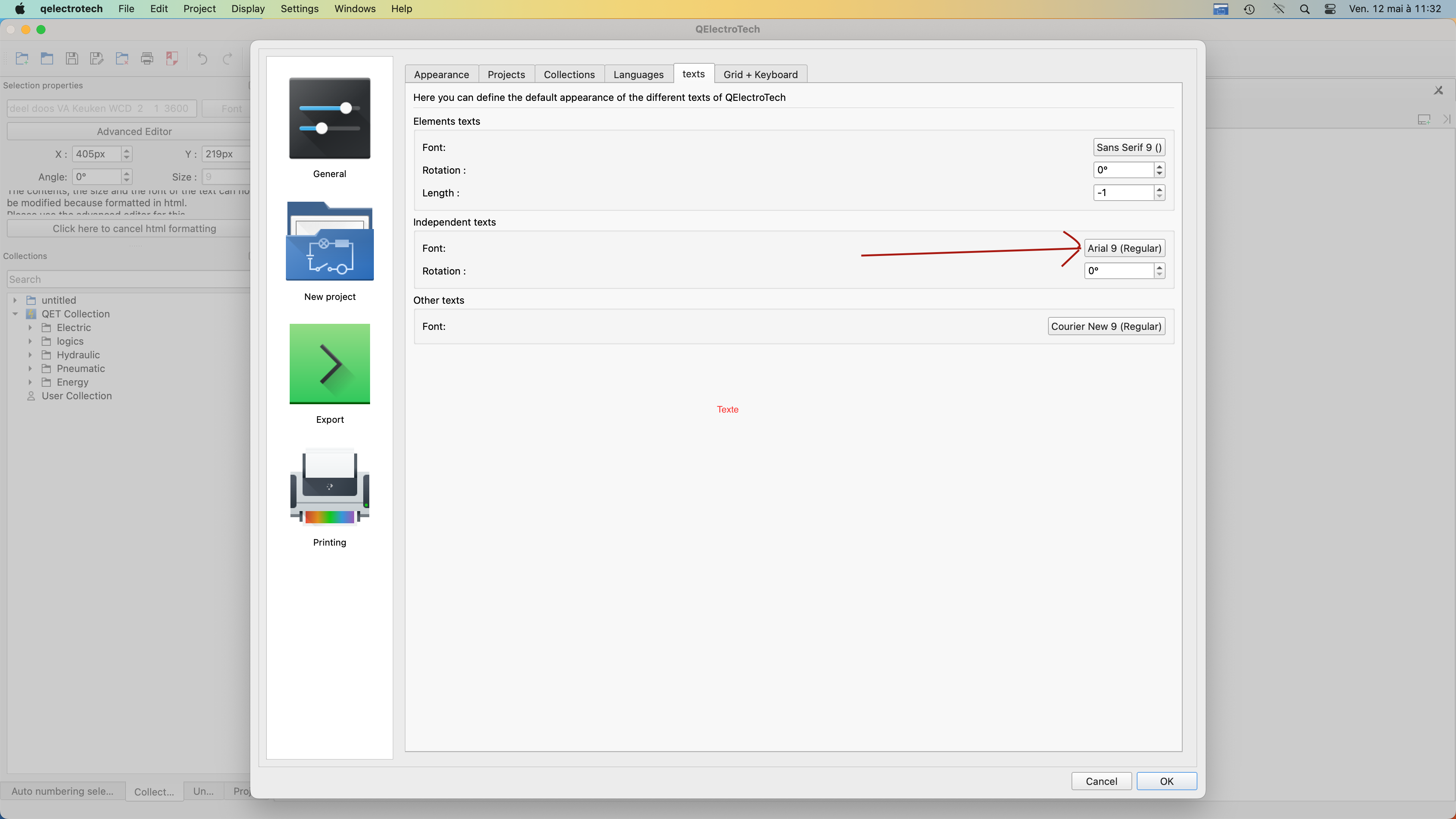
Task: Open the Settings menu
Action: click(299, 9)
